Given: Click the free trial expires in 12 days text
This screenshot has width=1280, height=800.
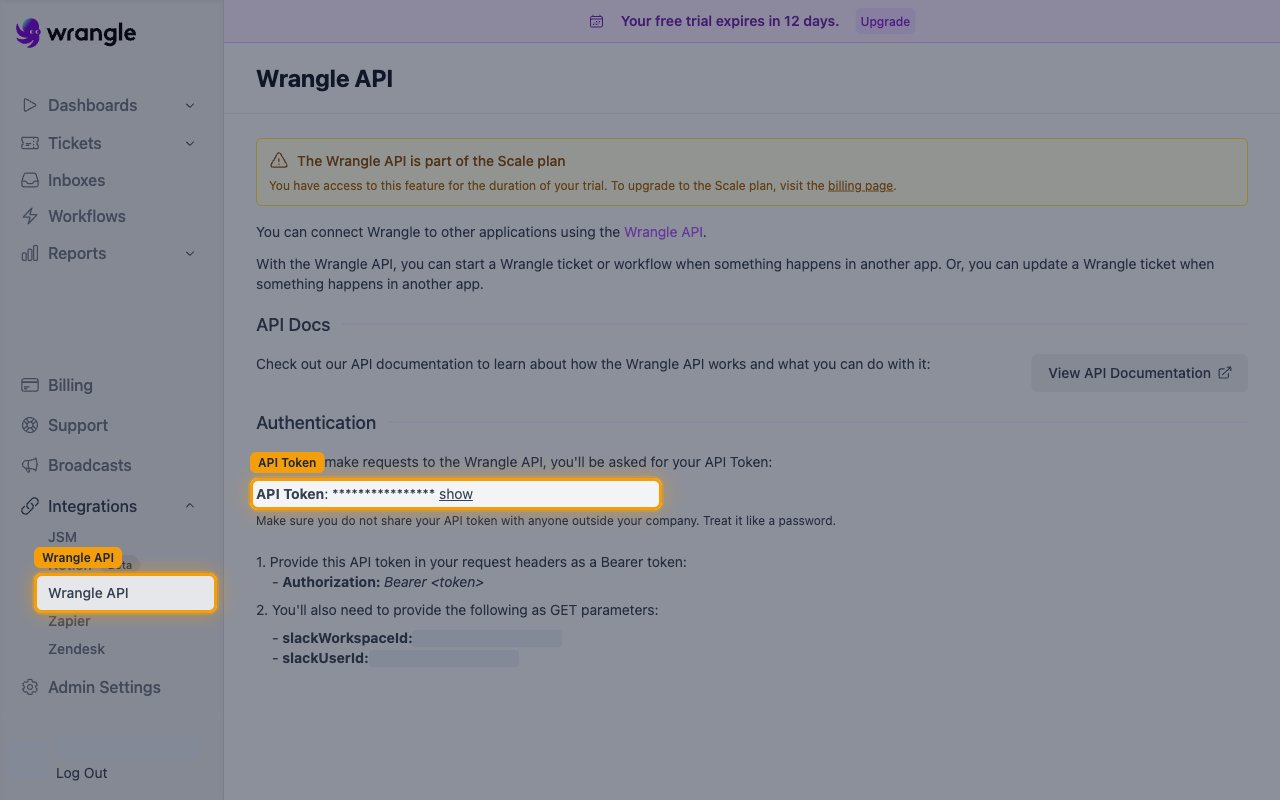Looking at the screenshot, I should (730, 21).
